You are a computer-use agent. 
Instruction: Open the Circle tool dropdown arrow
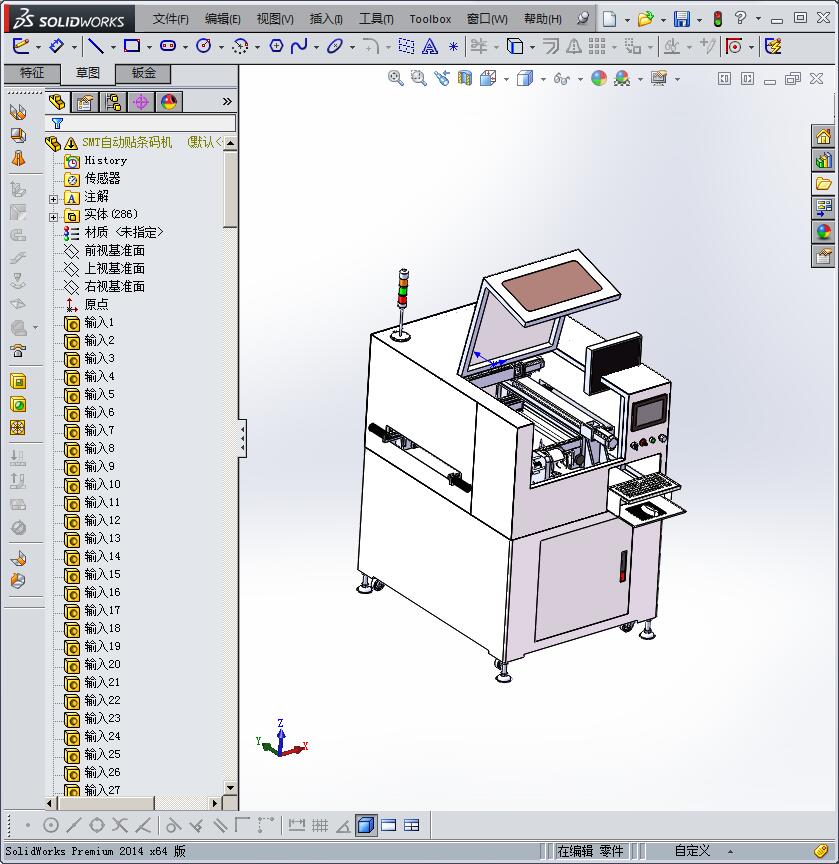tap(221, 47)
